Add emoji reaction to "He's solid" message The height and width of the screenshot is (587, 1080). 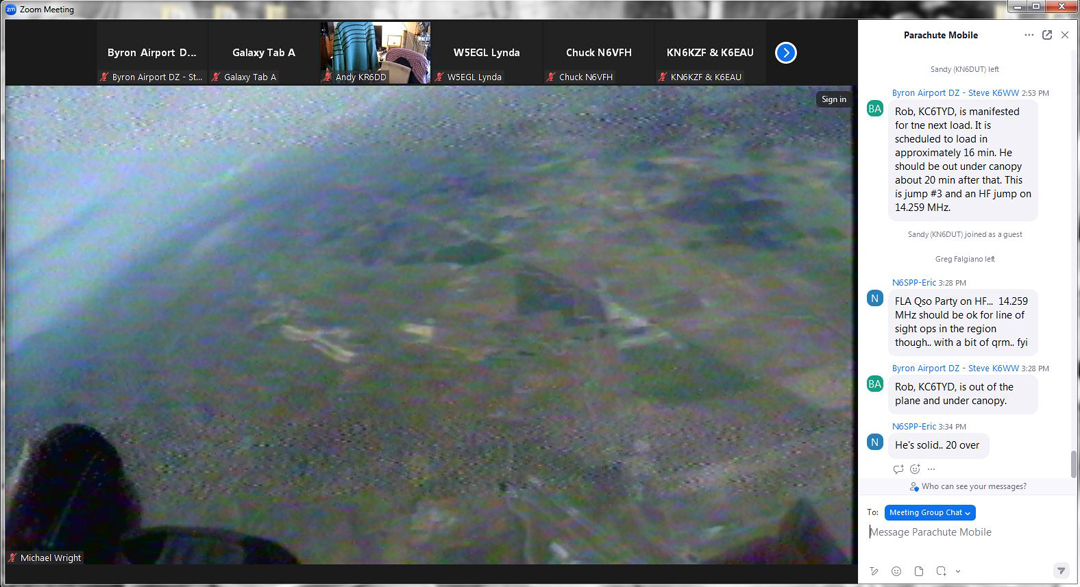(x=915, y=469)
